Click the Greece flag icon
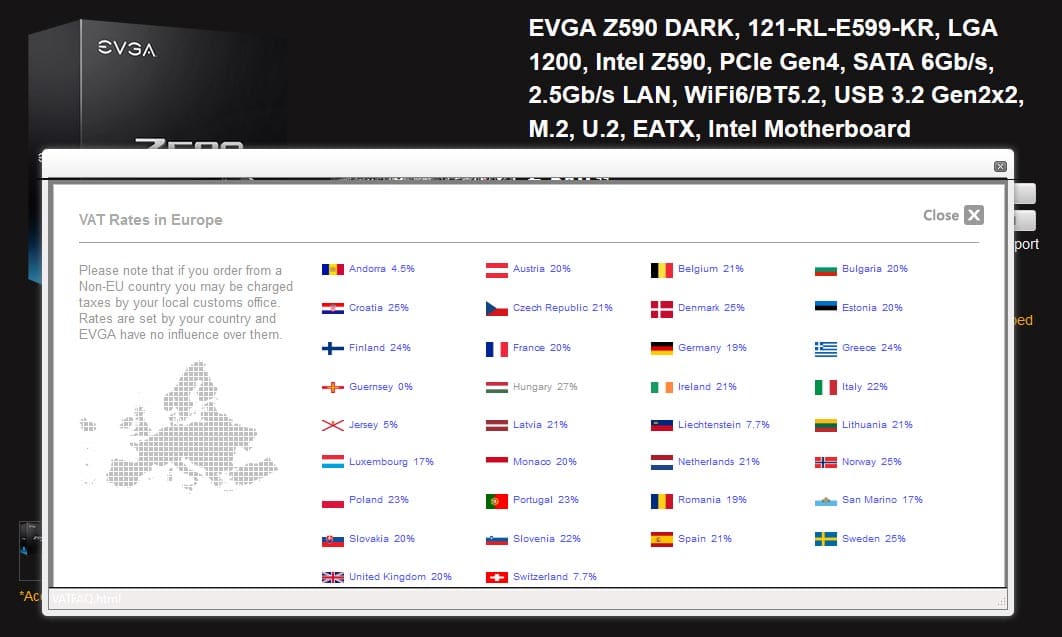1062x637 pixels. click(826, 349)
